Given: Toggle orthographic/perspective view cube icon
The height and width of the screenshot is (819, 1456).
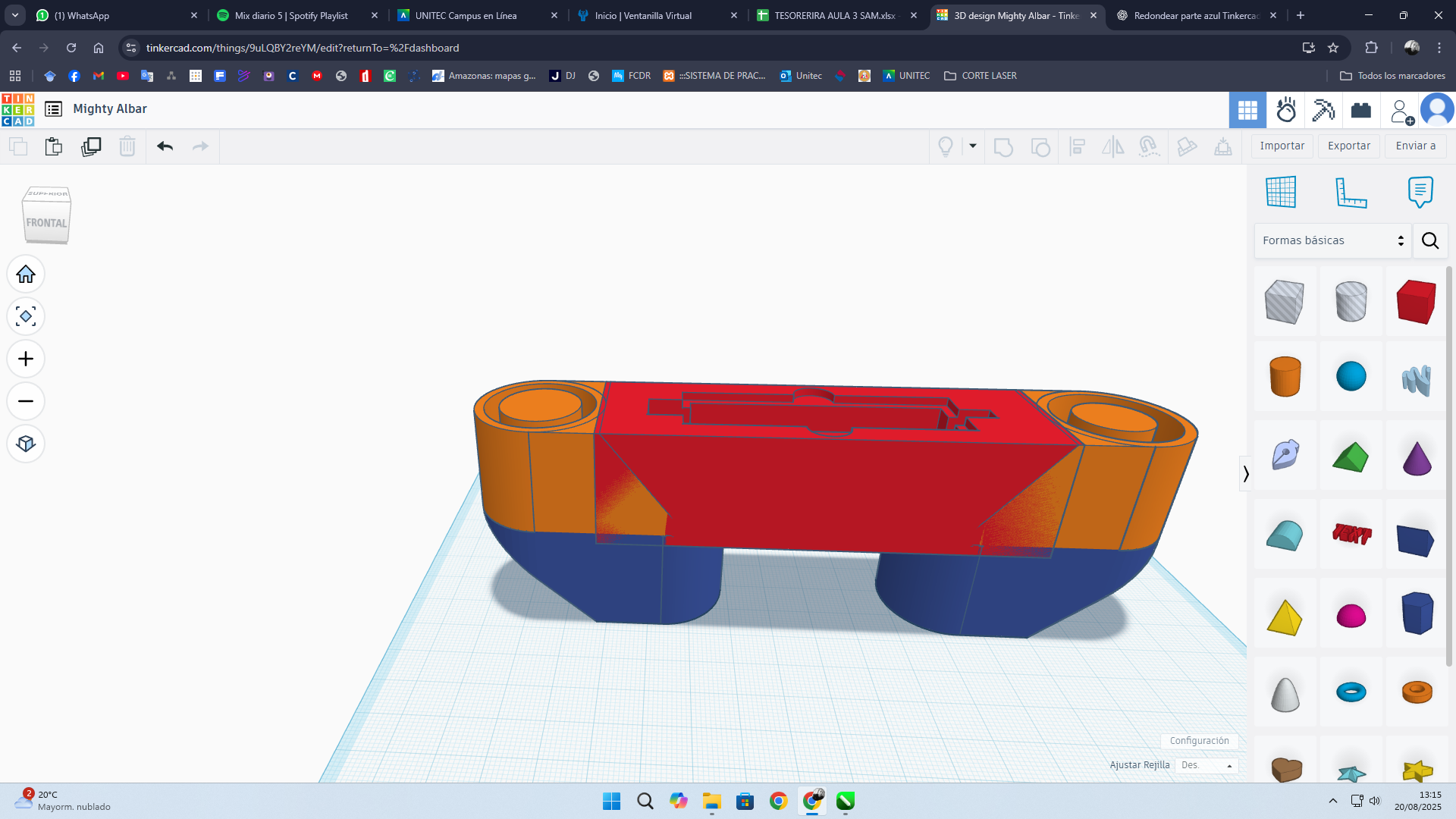Looking at the screenshot, I should [26, 444].
